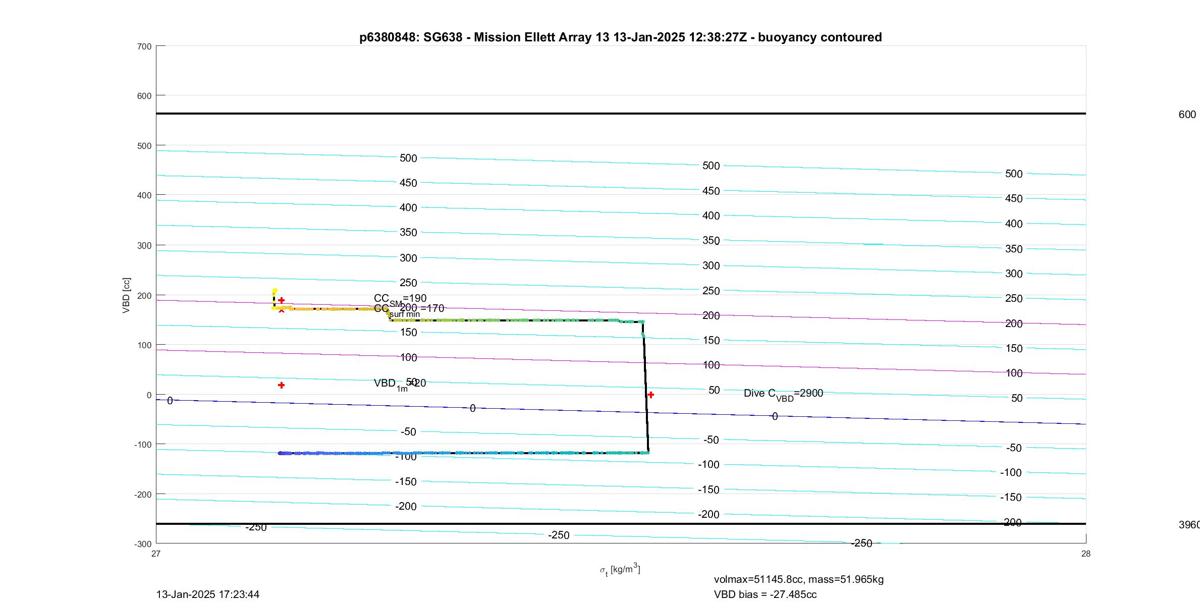Click the '600' label outside the right edge
The height and width of the screenshot is (611, 1200).
(x=1187, y=114)
